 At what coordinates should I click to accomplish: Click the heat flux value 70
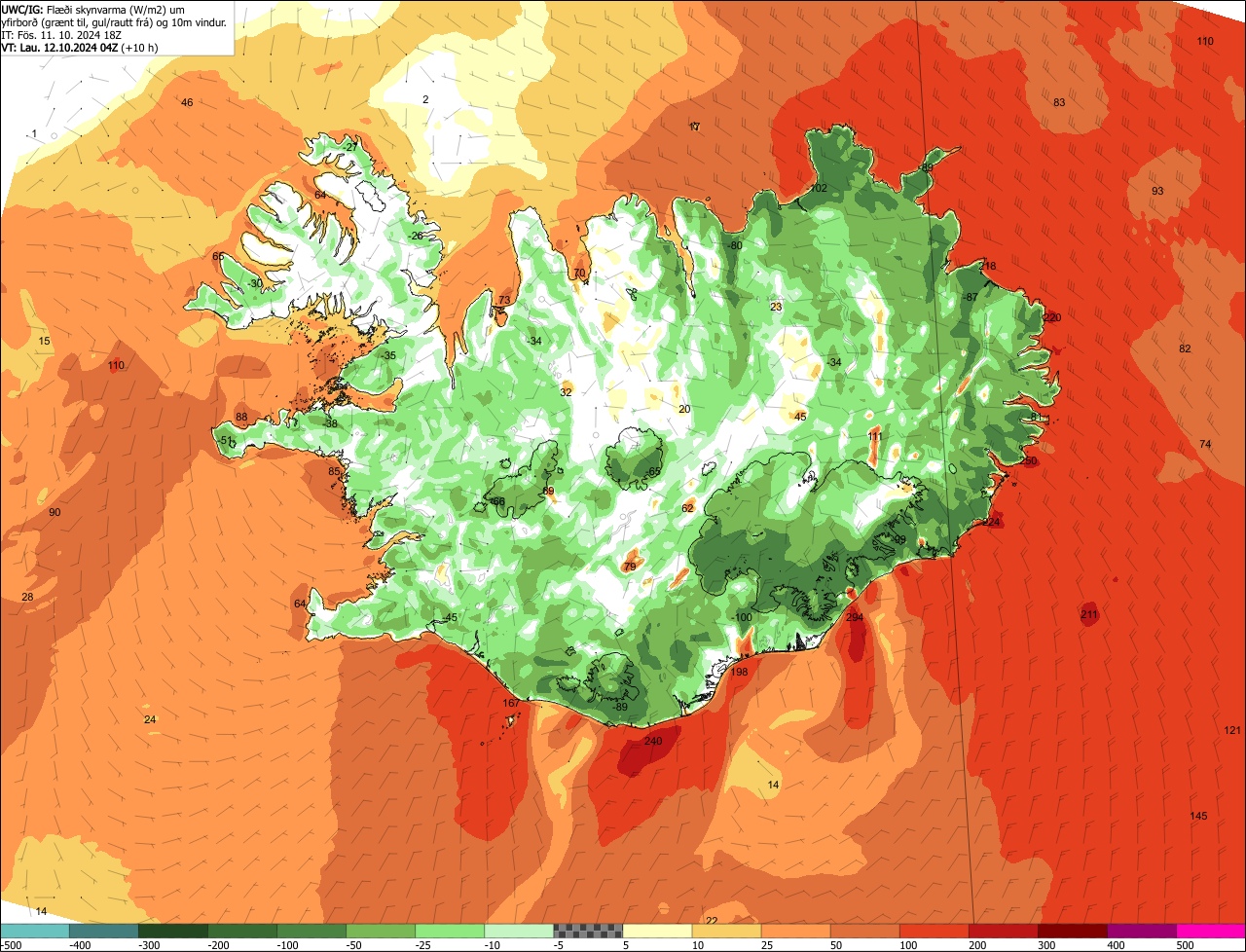tap(580, 274)
